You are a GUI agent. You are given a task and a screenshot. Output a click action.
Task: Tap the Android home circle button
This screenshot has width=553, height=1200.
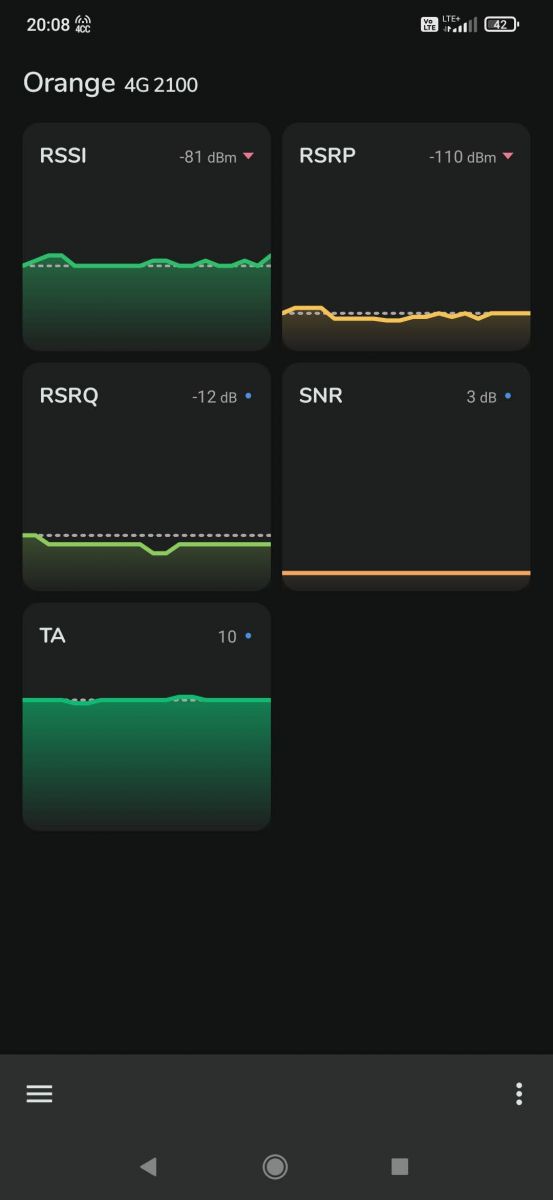click(275, 1166)
